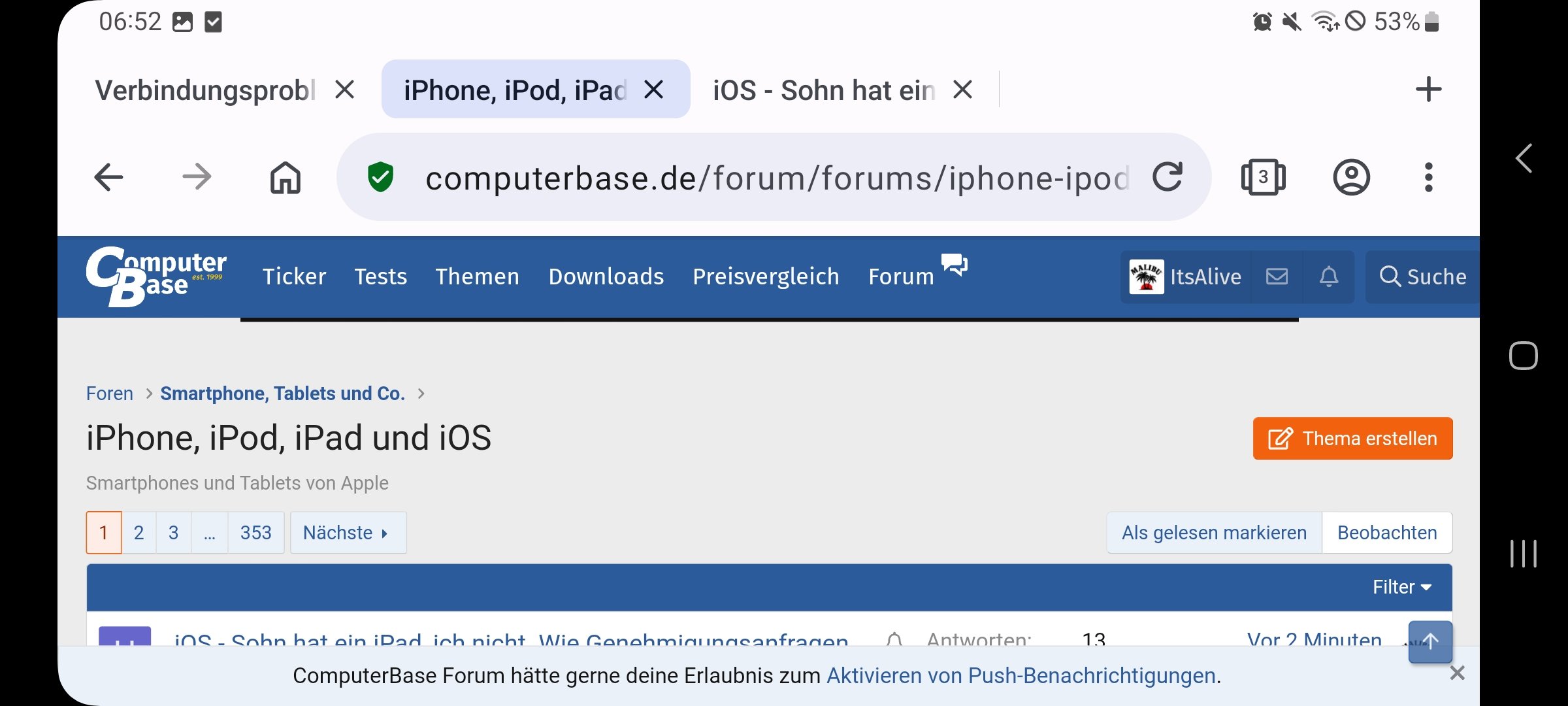Click Thema erstellen button
1568x706 pixels.
click(1352, 439)
